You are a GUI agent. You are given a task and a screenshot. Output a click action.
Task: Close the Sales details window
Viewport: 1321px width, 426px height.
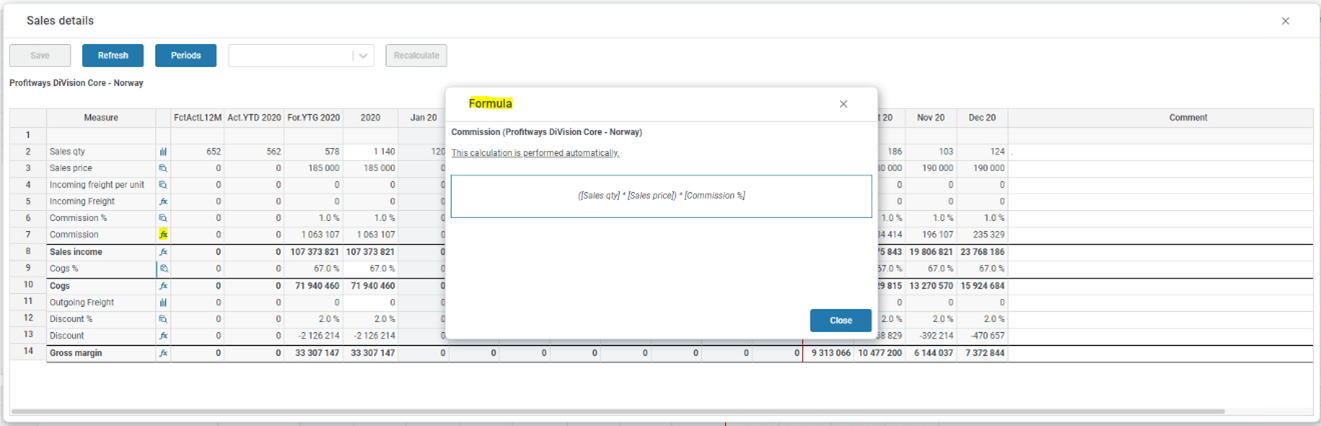tap(1285, 21)
